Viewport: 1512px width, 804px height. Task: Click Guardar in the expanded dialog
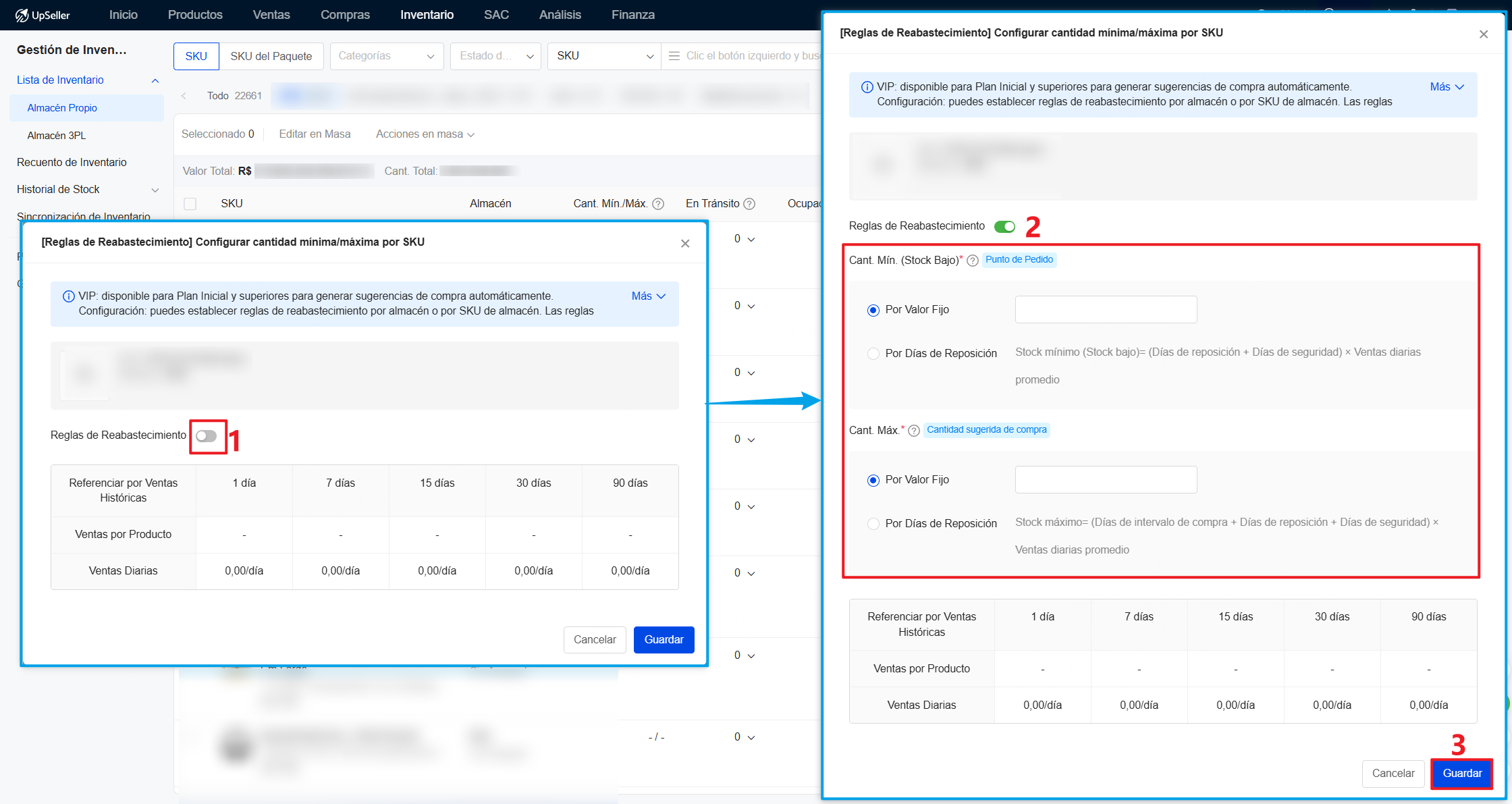pos(1462,774)
